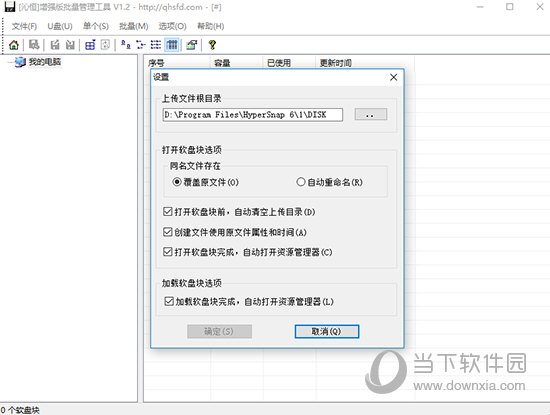Viewport: 550px width, 415px height.
Task: Open the 批量(M) menu
Action: pos(134,26)
